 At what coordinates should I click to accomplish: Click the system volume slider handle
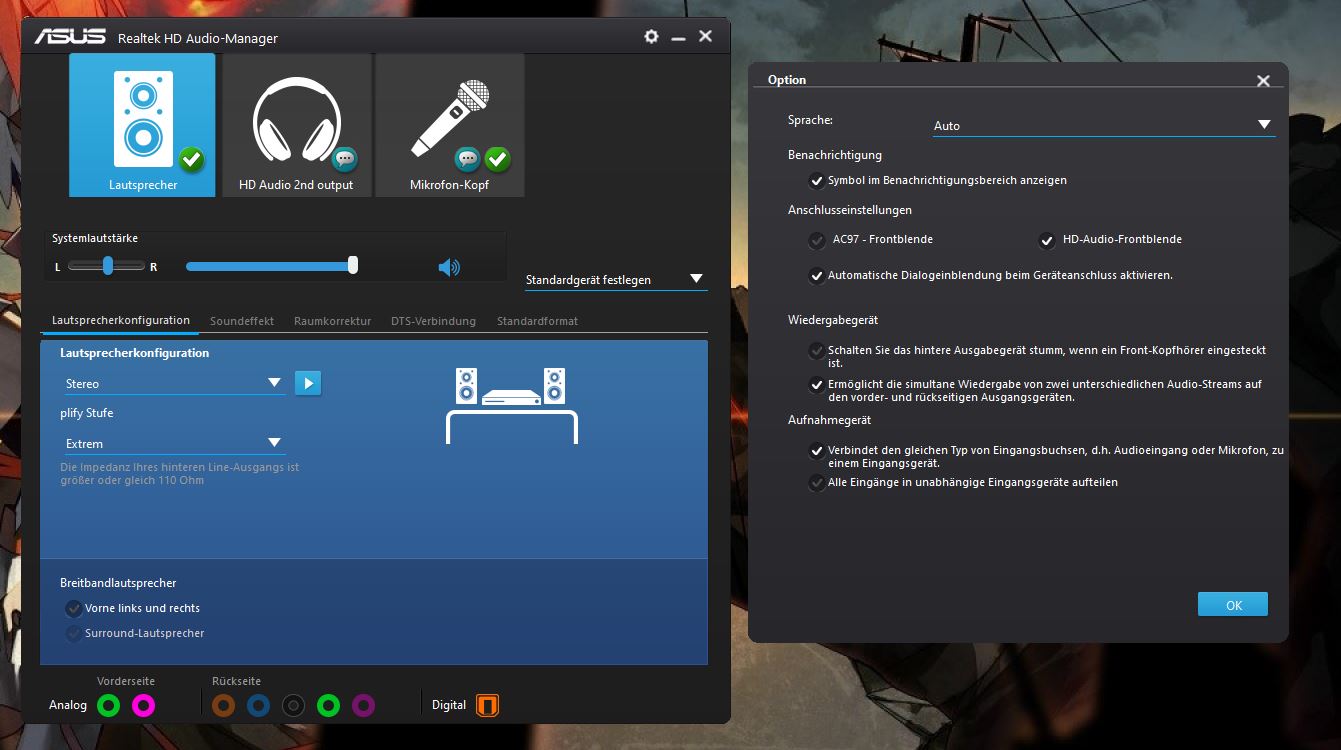[353, 265]
